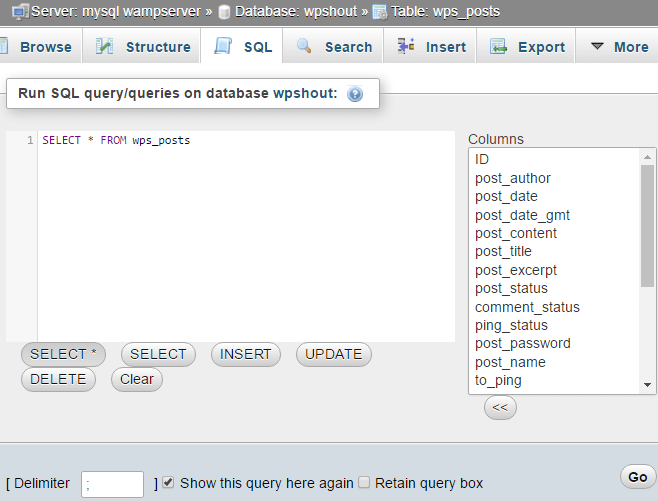
Task: Click the Search magnifier icon
Action: (x=305, y=47)
